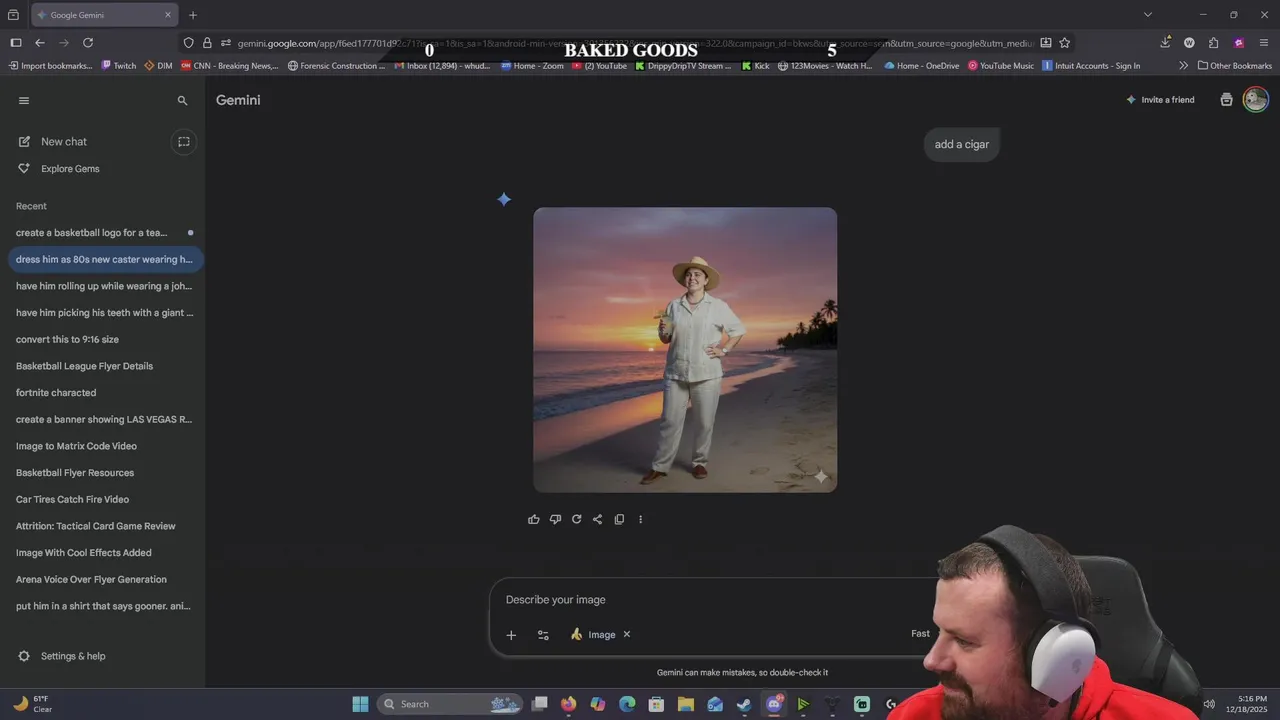This screenshot has width=1280, height=720.
Task: Open Twitch bookmark
Action: tap(119, 66)
